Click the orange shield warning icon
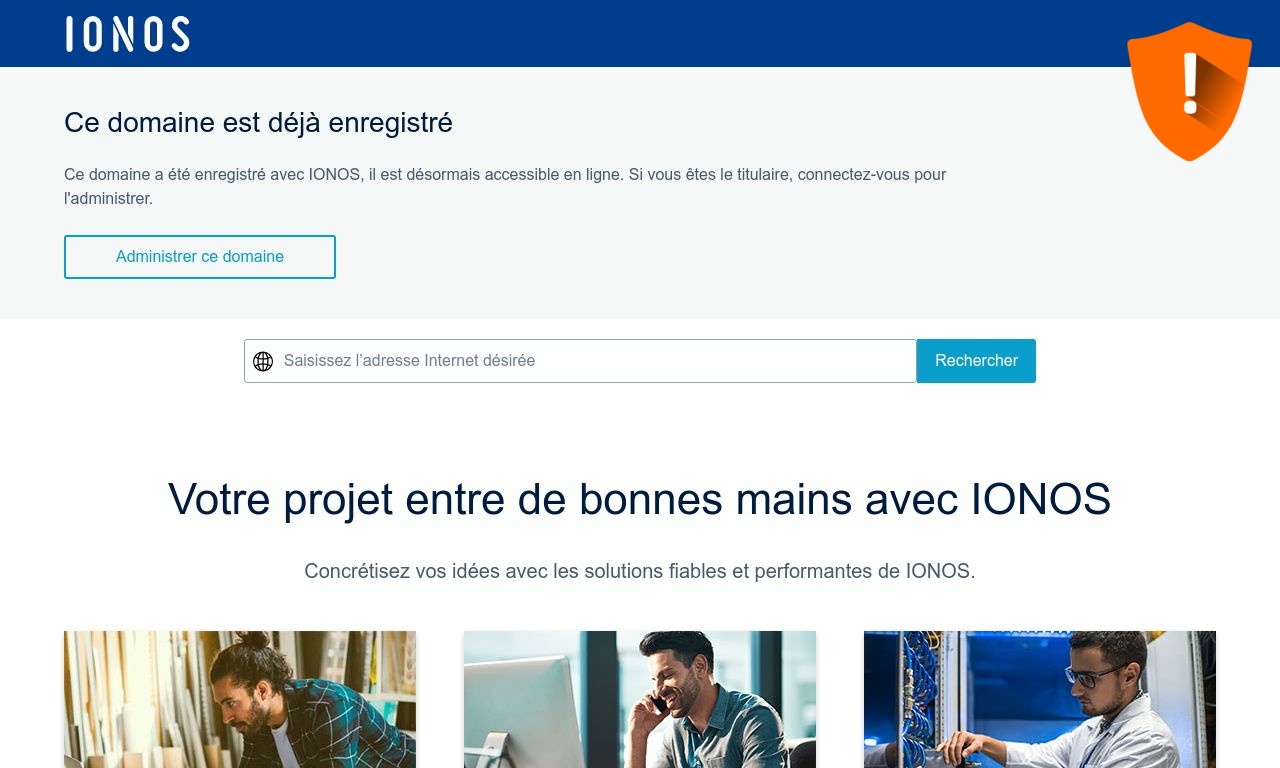This screenshot has width=1280, height=768. (1189, 91)
